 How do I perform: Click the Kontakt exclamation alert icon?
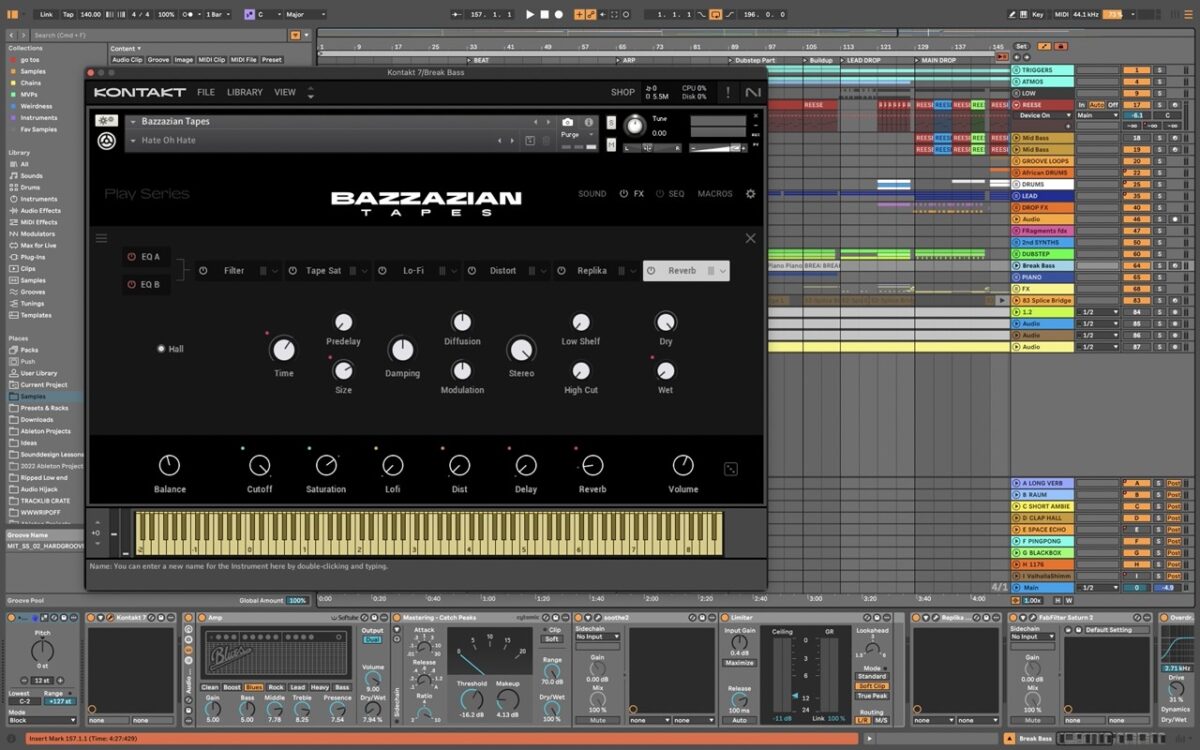[x=728, y=92]
